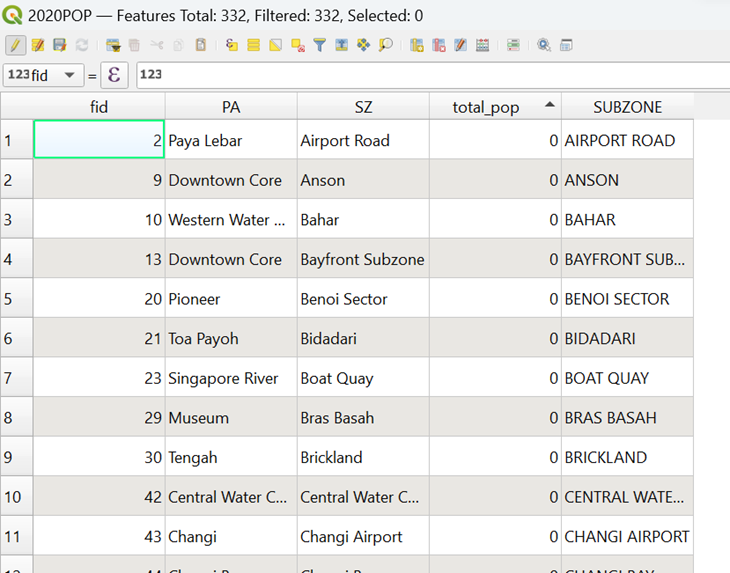Click the Save edits icon
Image resolution: width=730 pixels, height=573 pixels.
[60, 45]
